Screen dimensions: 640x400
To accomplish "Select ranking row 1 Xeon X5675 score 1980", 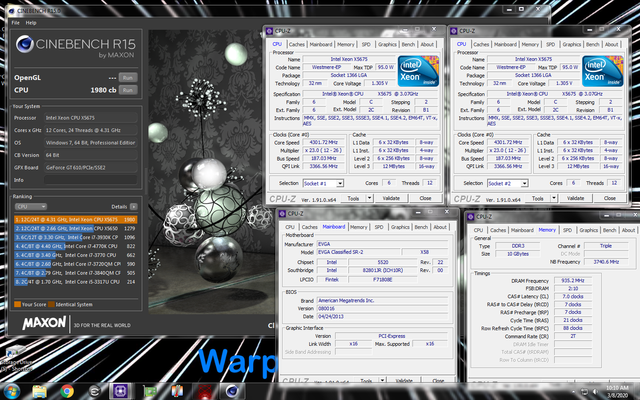I will pos(76,220).
